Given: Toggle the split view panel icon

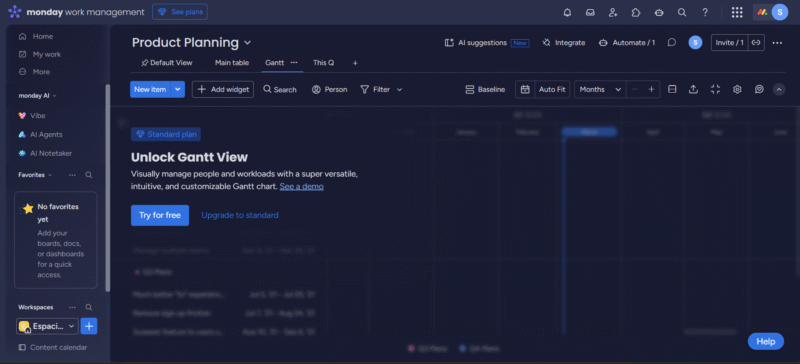Looking at the screenshot, I should tap(672, 89).
